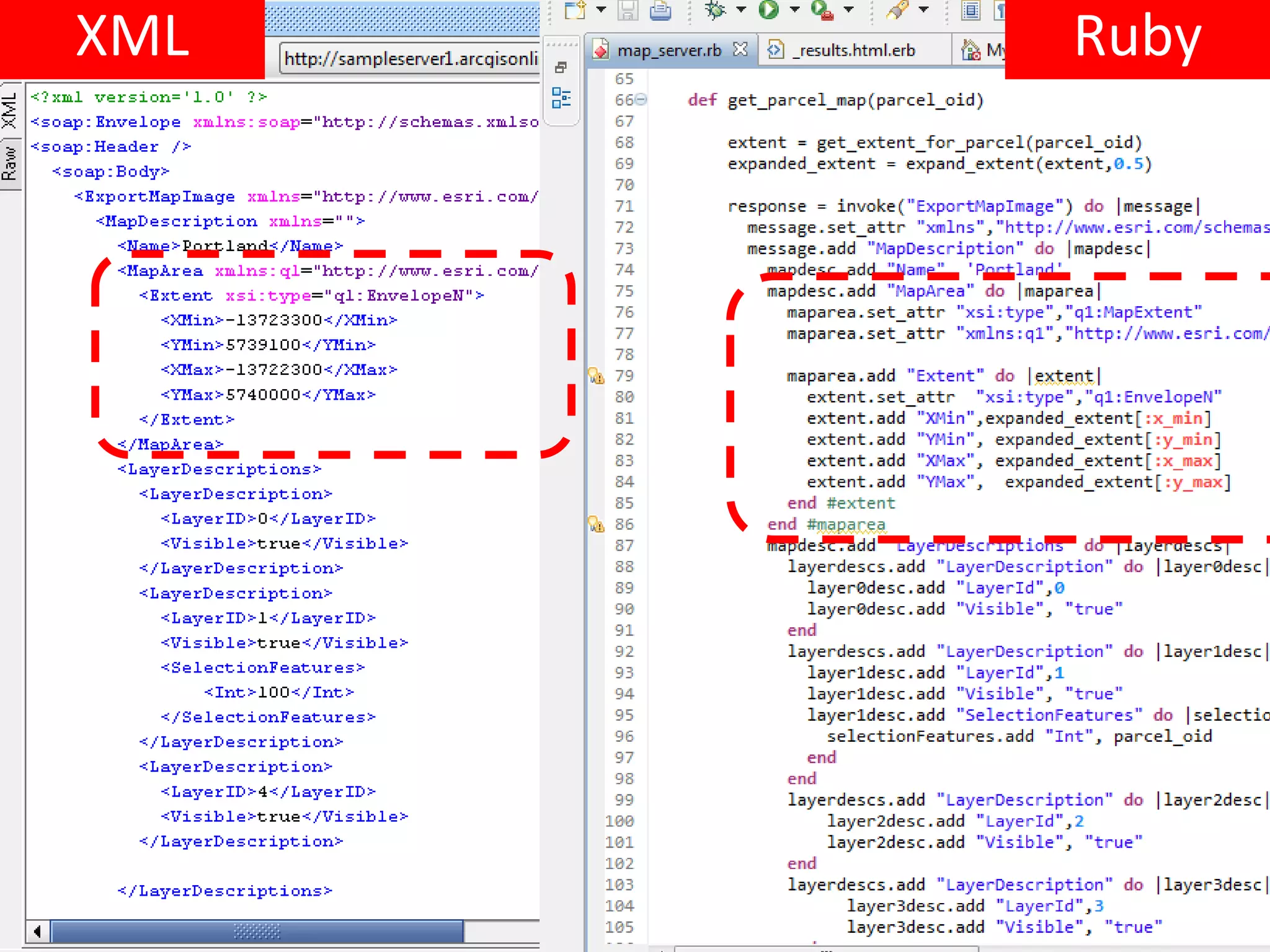Click the horizontal scrollbar left arrow
Image resolution: width=1270 pixels, height=952 pixels.
(x=37, y=931)
